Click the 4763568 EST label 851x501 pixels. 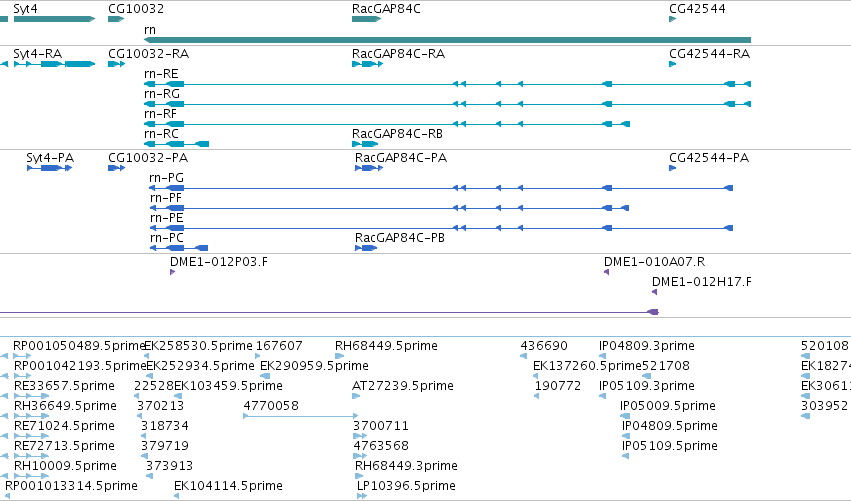(x=380, y=447)
